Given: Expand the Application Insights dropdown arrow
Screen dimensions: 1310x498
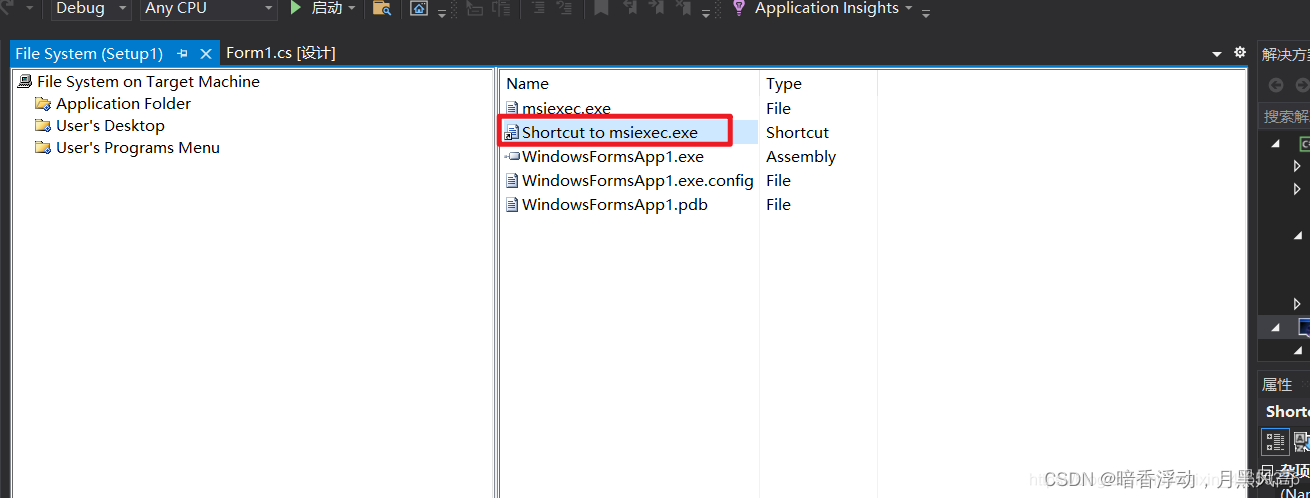Looking at the screenshot, I should pyautogui.click(x=908, y=9).
